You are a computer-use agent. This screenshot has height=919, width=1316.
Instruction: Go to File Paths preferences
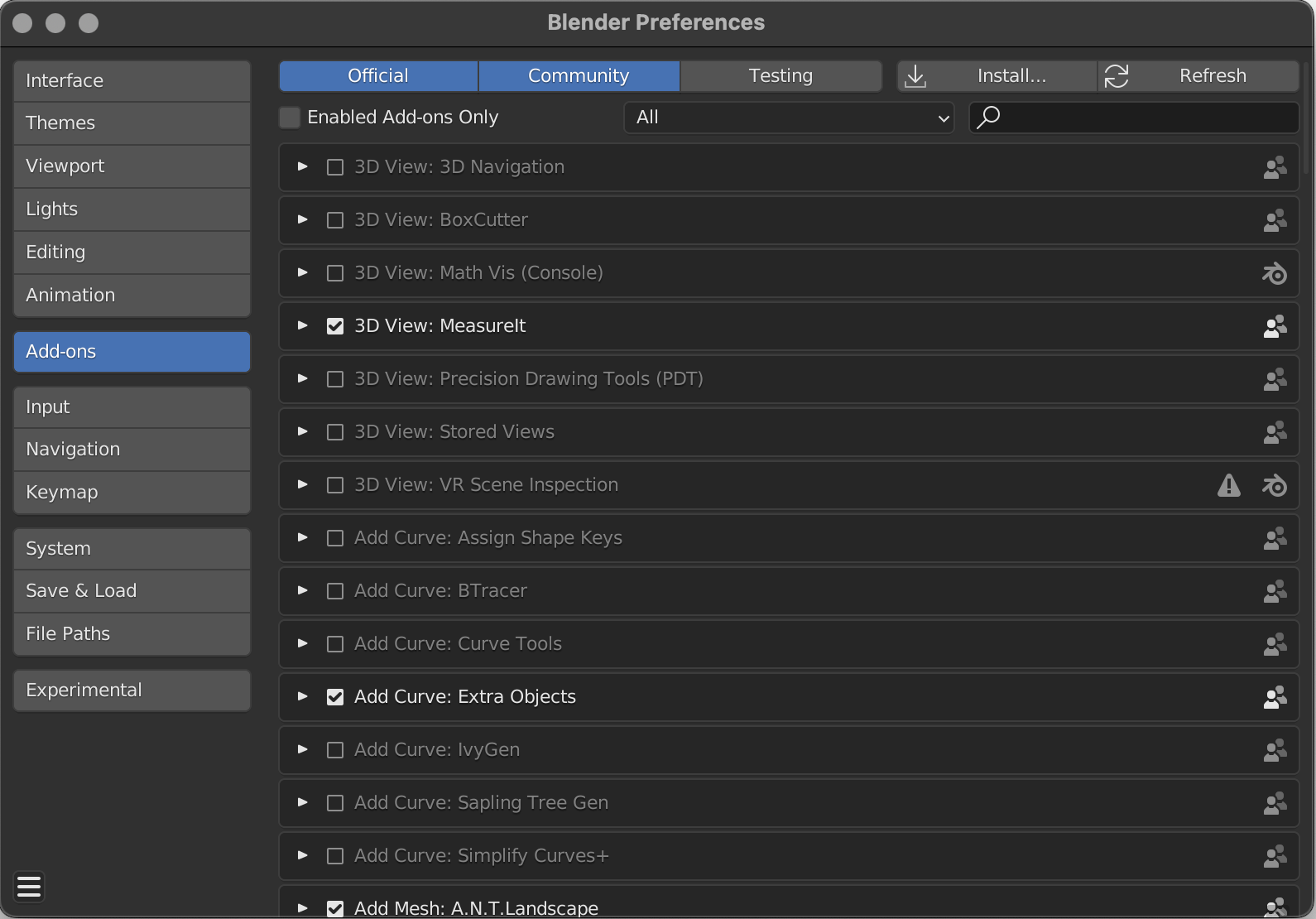pyautogui.click(x=132, y=634)
